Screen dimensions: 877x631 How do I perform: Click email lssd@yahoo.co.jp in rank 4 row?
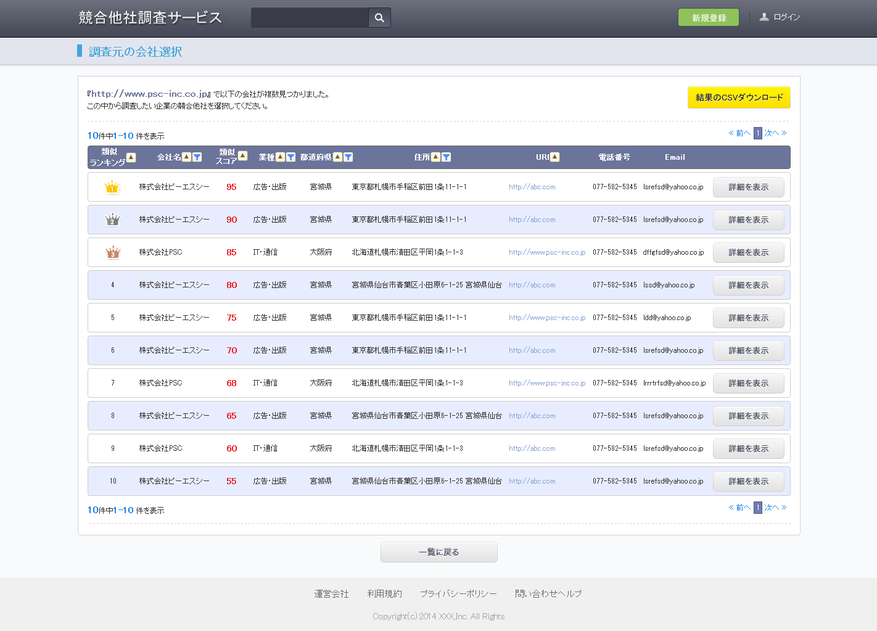(668, 285)
